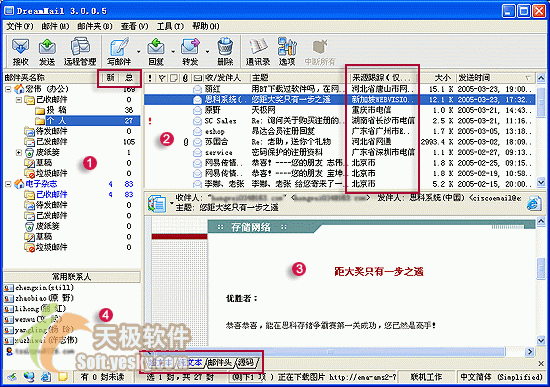The image size is (550, 387).
Task: Select the 报 销 folder
Action: 56,110
